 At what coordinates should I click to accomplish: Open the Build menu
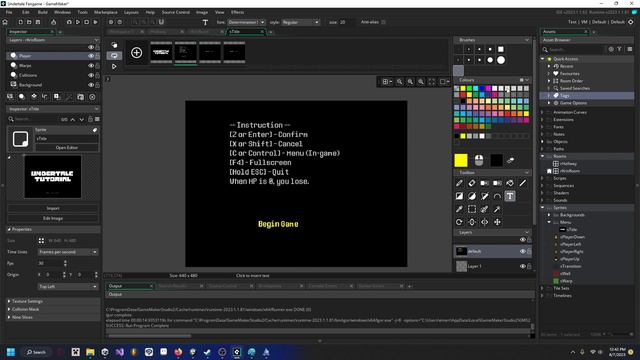tap(42, 12)
